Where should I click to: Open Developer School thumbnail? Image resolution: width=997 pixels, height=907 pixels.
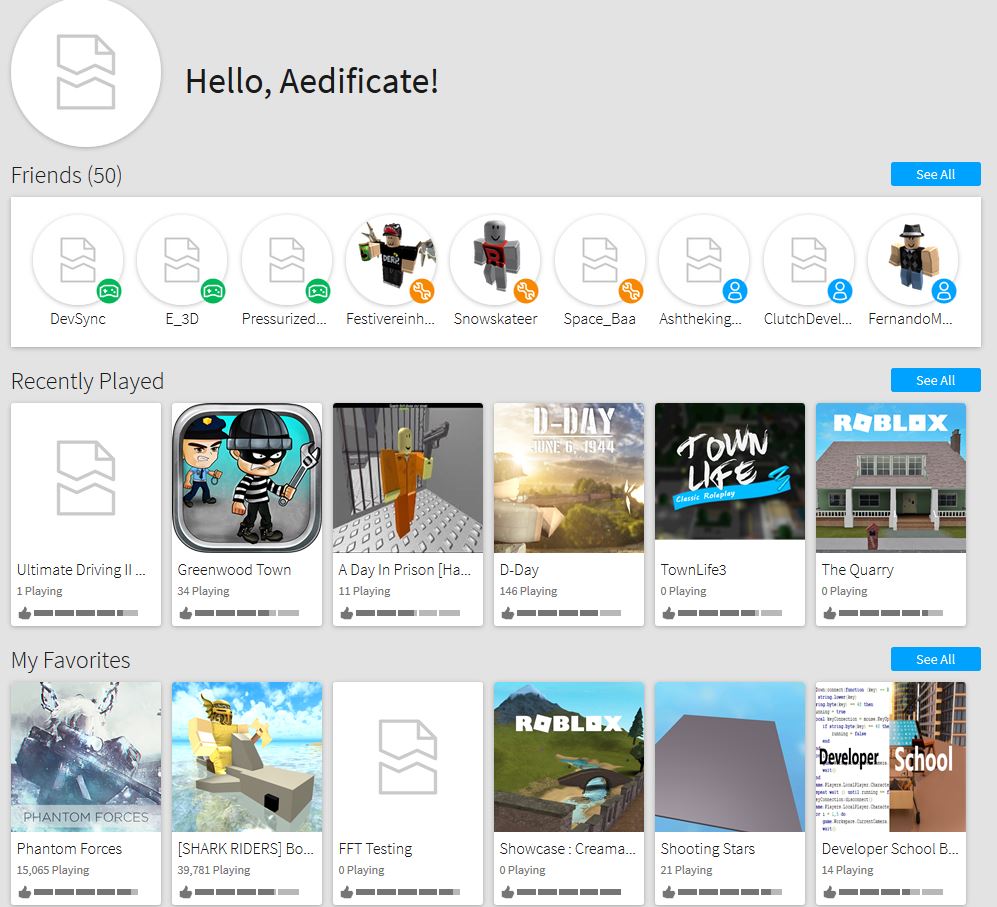click(890, 757)
